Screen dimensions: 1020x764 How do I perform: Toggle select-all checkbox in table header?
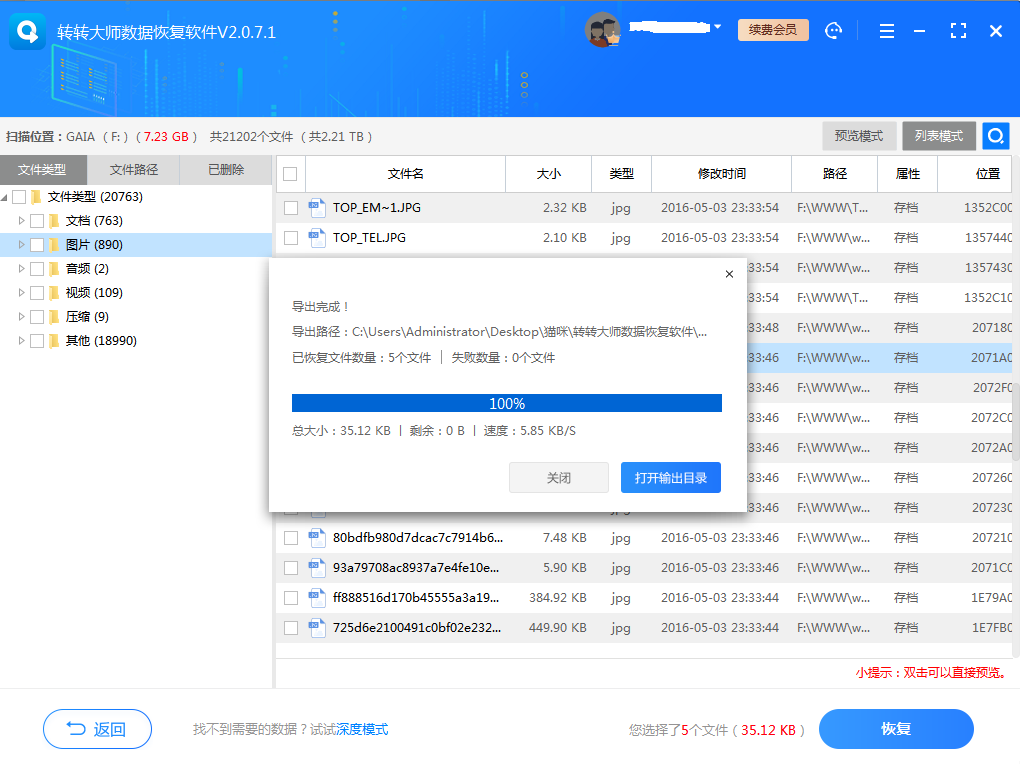pyautogui.click(x=290, y=174)
